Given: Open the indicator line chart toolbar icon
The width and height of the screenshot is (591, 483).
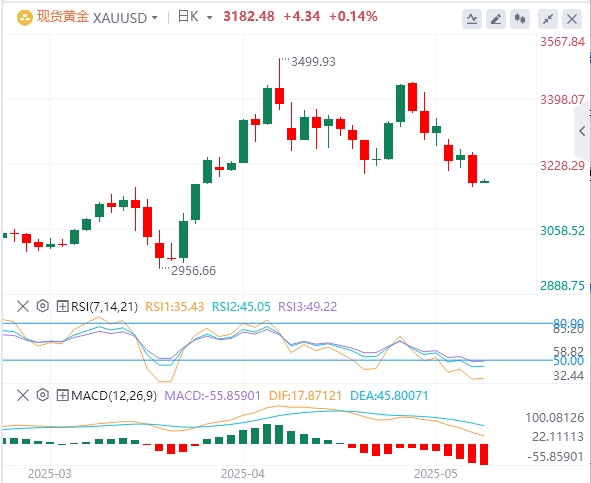Looking at the screenshot, I should pyautogui.click(x=472, y=19).
